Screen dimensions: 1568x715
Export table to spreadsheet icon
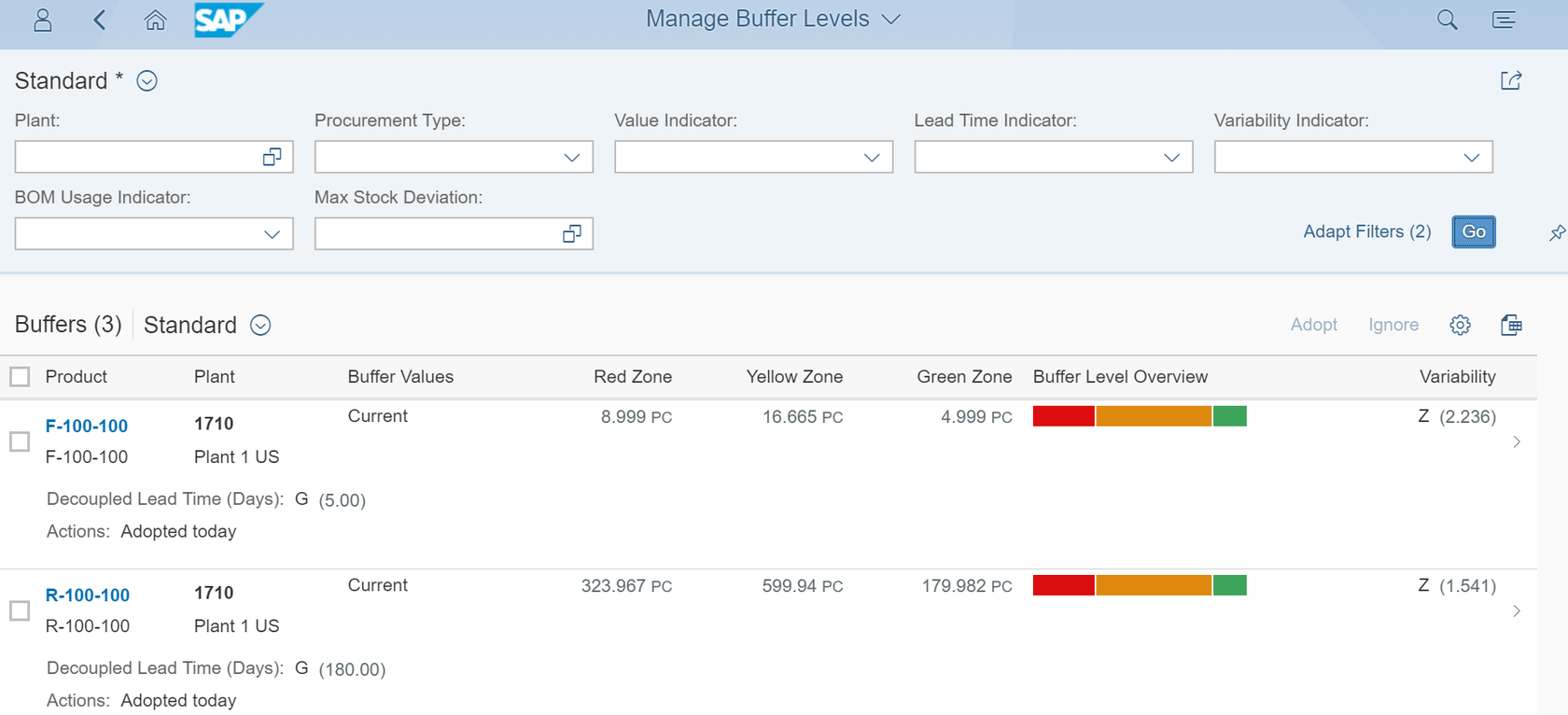click(1511, 325)
